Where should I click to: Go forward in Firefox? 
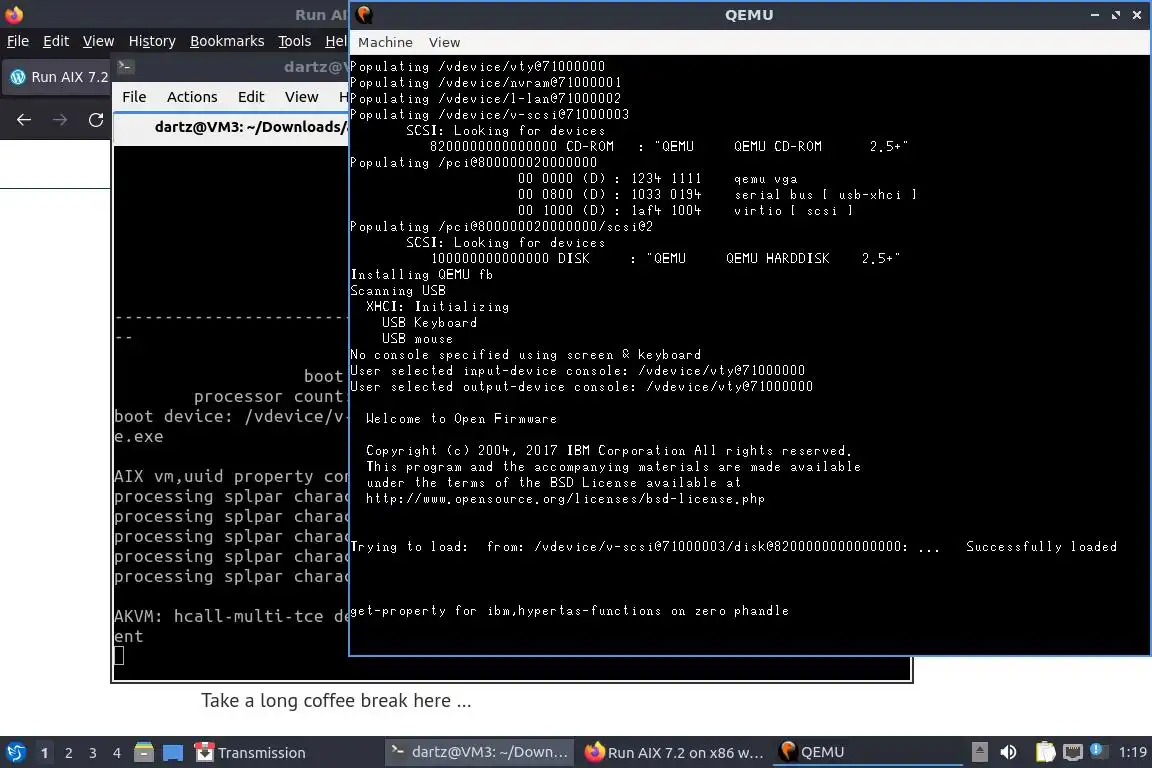coord(60,120)
